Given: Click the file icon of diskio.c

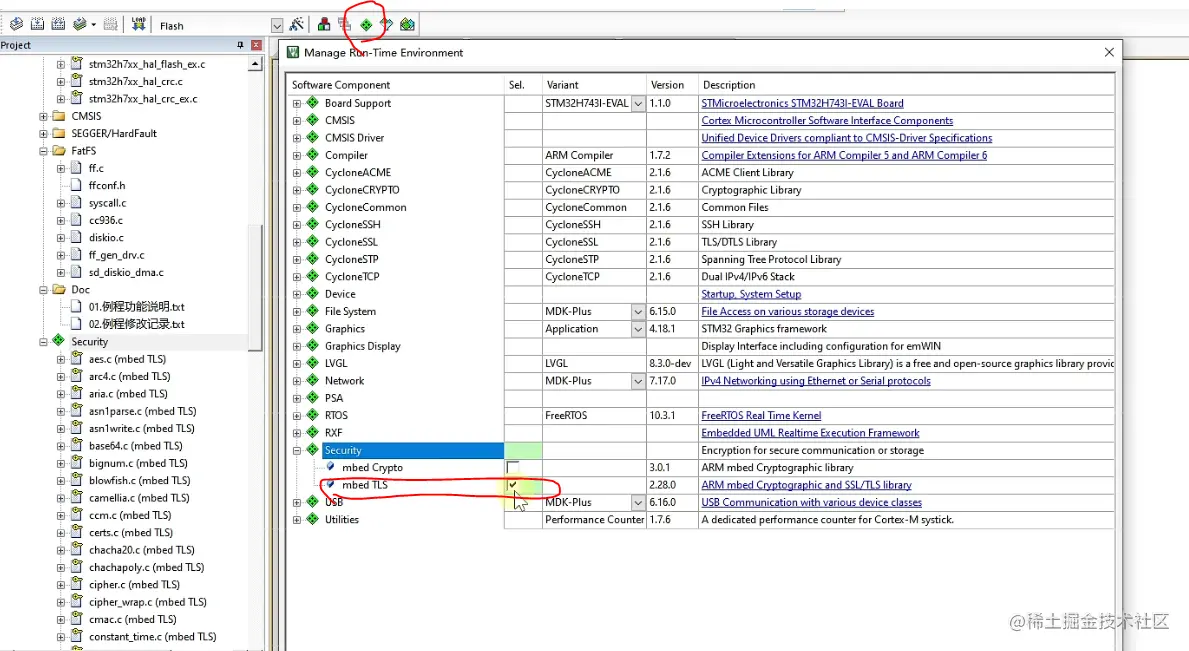Looking at the screenshot, I should [76, 237].
